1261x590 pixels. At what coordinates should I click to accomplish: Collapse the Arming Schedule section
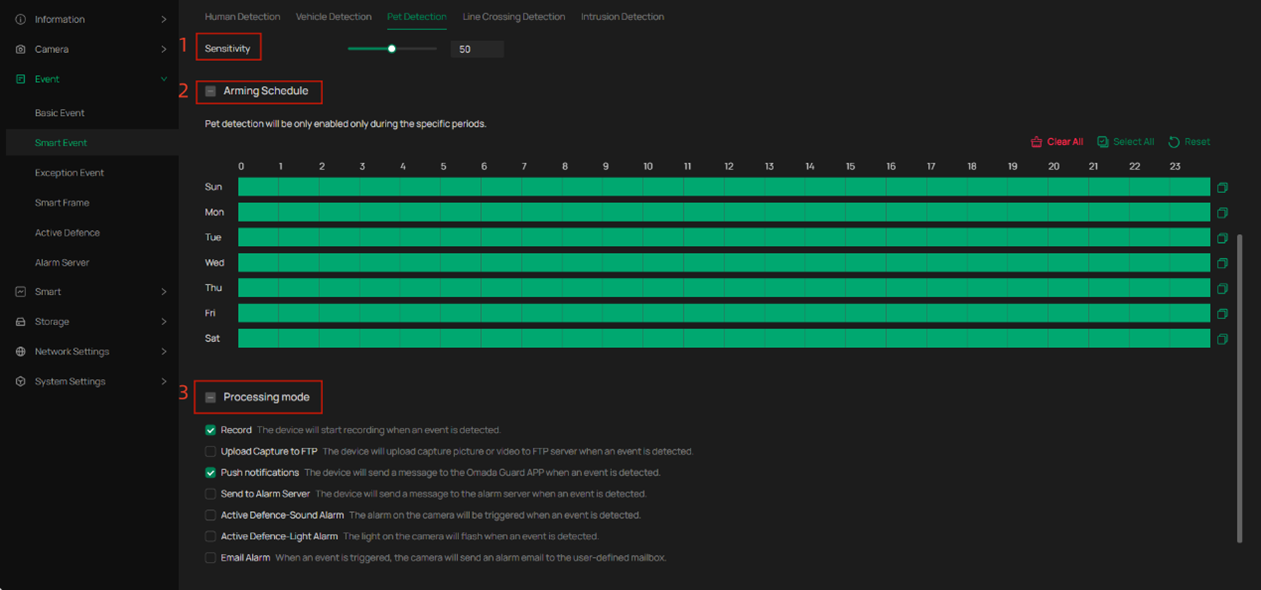[x=210, y=91]
